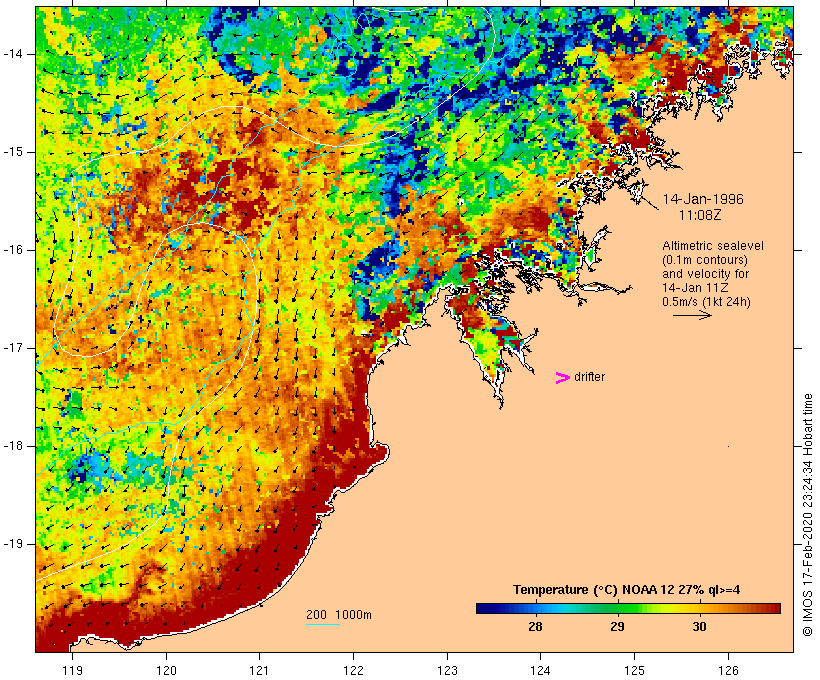The image size is (820, 680).
Task: Click the latitude label -16
Action: (x=12, y=250)
